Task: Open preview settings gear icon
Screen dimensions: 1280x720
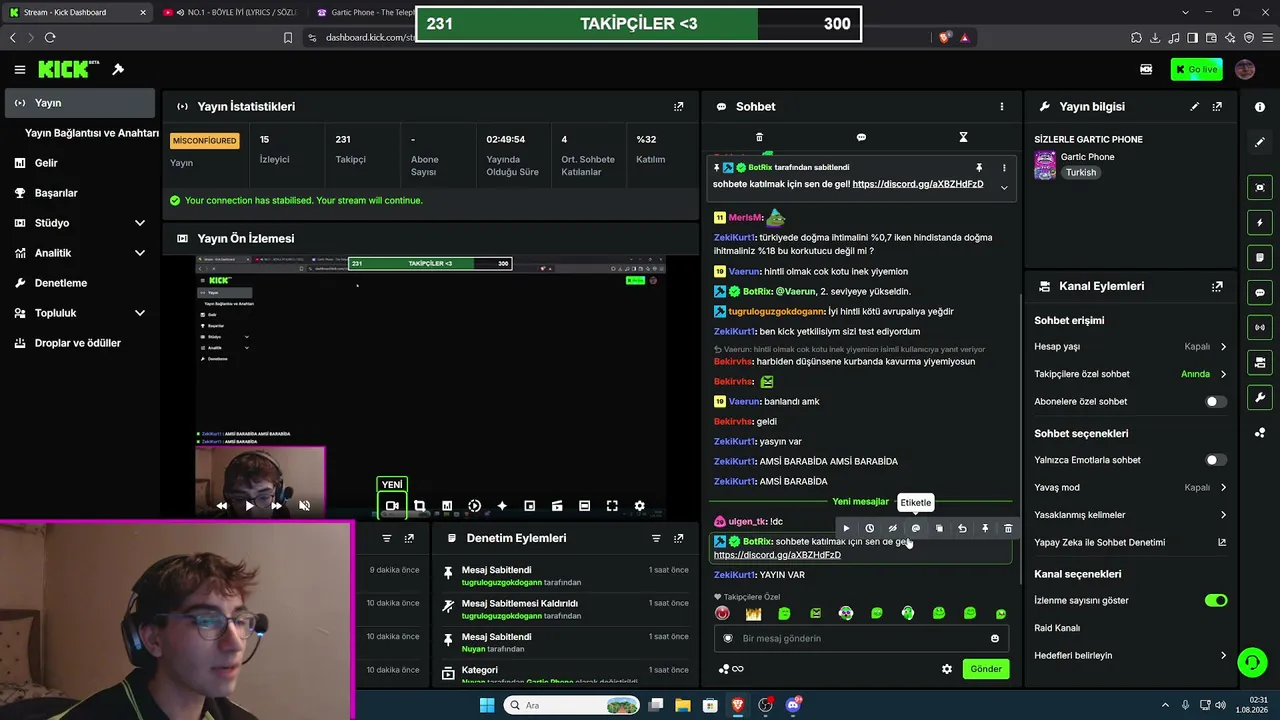Action: pos(639,506)
